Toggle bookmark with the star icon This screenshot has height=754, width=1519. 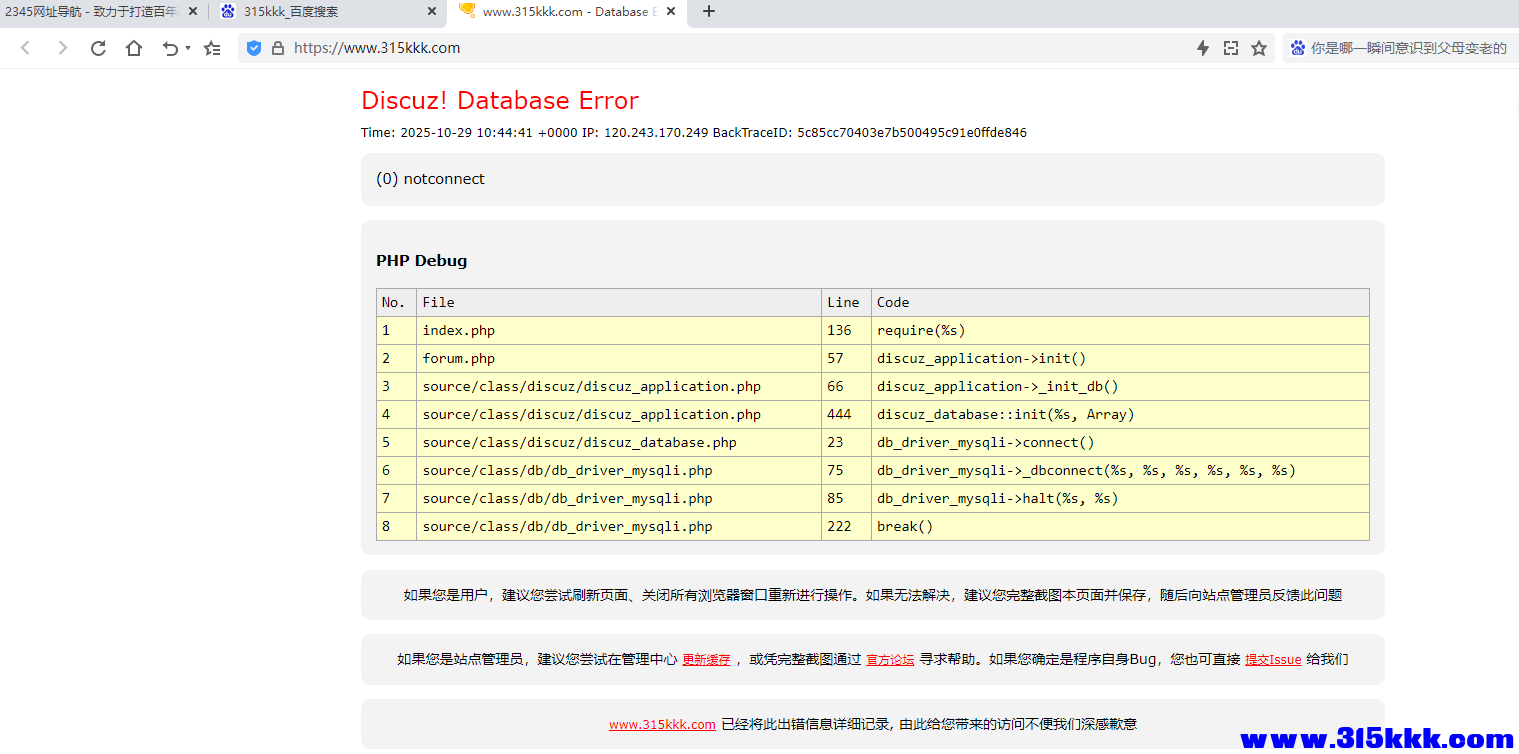pyautogui.click(x=1258, y=47)
